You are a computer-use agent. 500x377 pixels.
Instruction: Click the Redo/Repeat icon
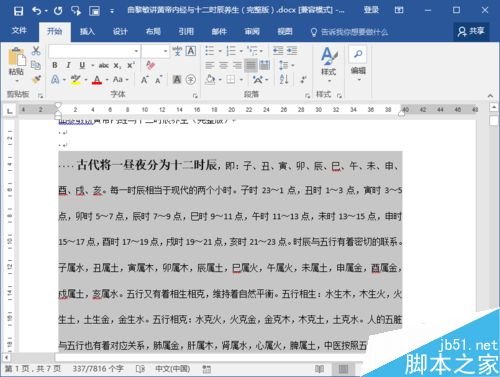[x=58, y=11]
